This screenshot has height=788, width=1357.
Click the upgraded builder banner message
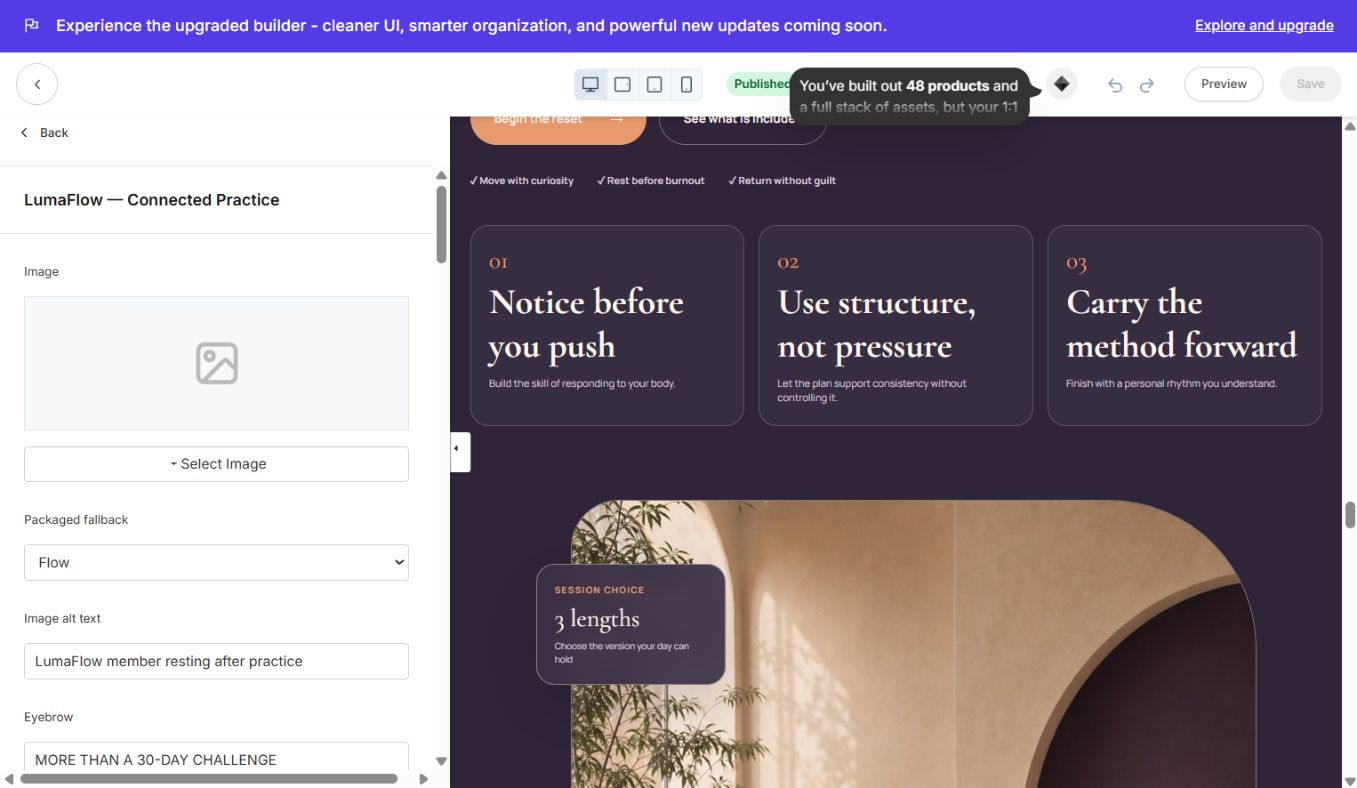pos(471,25)
